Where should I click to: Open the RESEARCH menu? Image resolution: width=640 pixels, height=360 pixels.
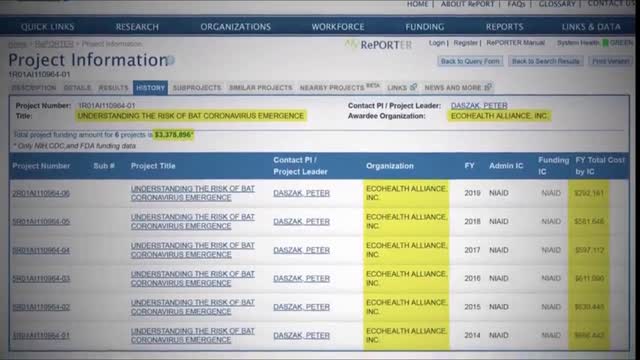137,27
